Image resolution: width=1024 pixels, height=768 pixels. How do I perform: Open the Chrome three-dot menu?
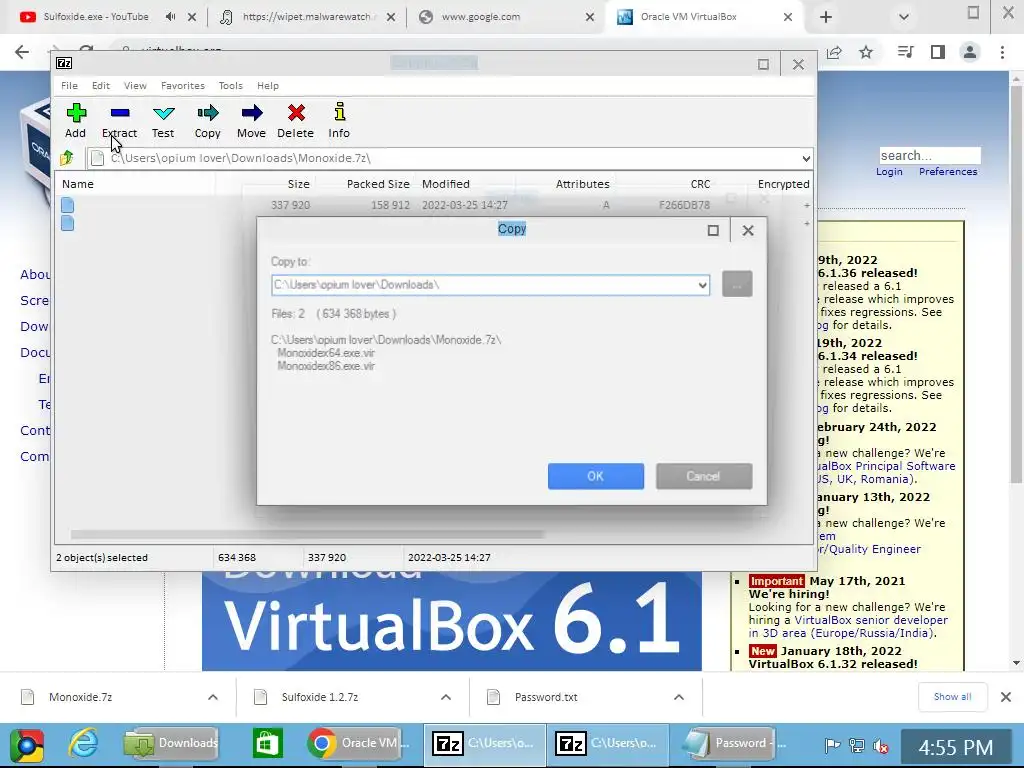1002,52
